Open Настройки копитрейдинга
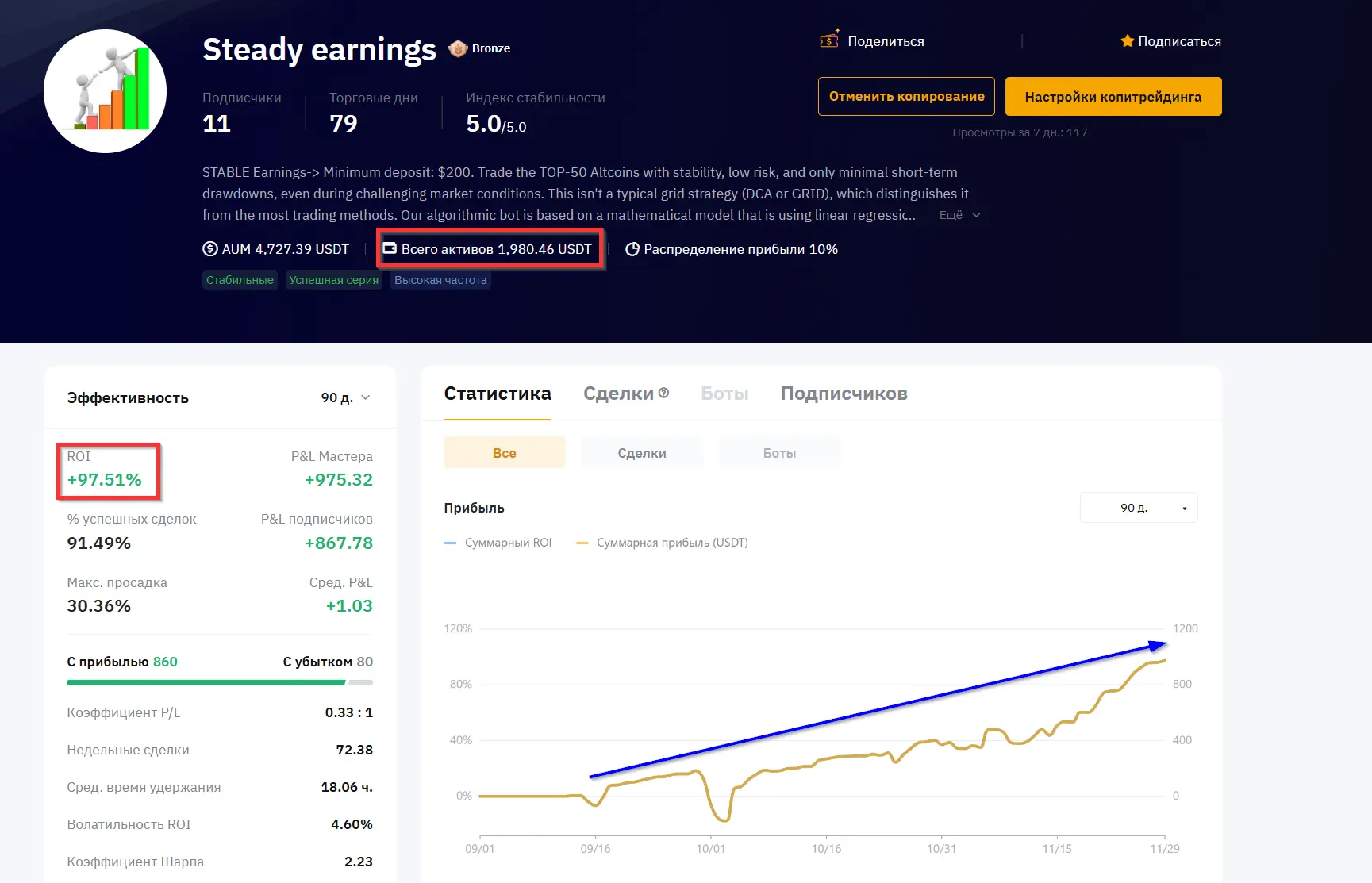 (1113, 97)
